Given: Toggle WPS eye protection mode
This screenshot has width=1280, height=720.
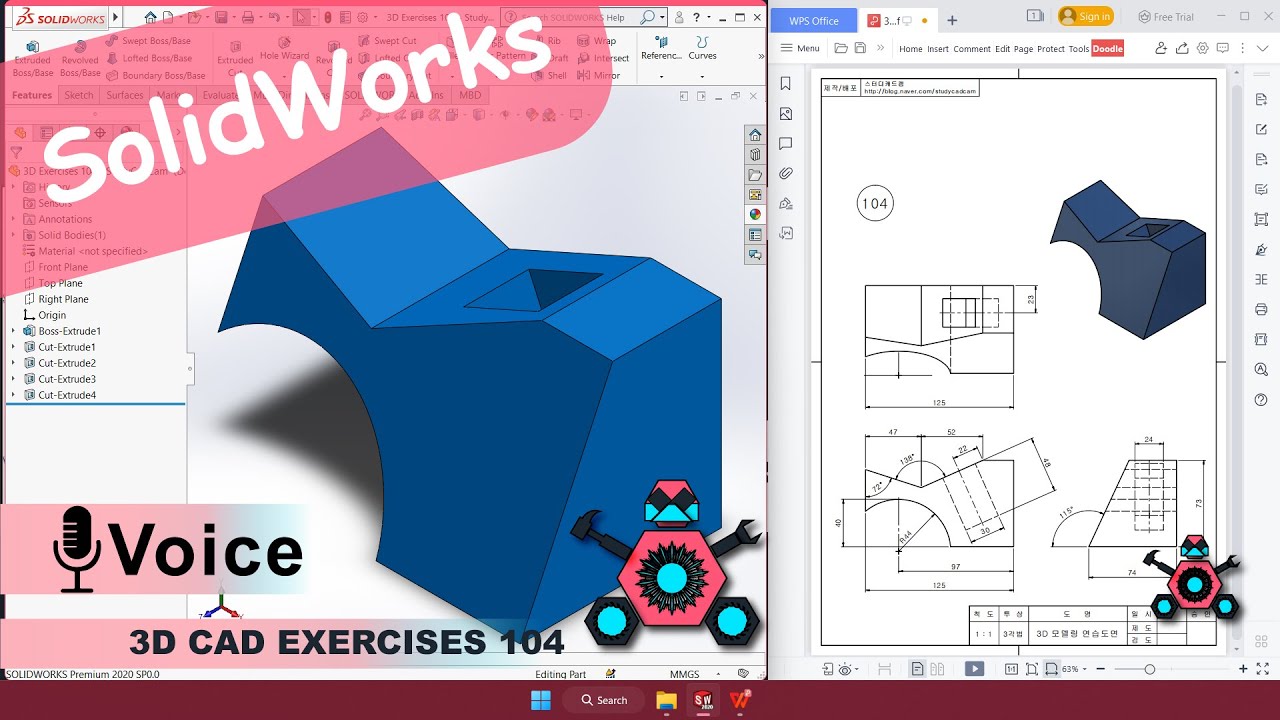Looking at the screenshot, I should pos(846,669).
